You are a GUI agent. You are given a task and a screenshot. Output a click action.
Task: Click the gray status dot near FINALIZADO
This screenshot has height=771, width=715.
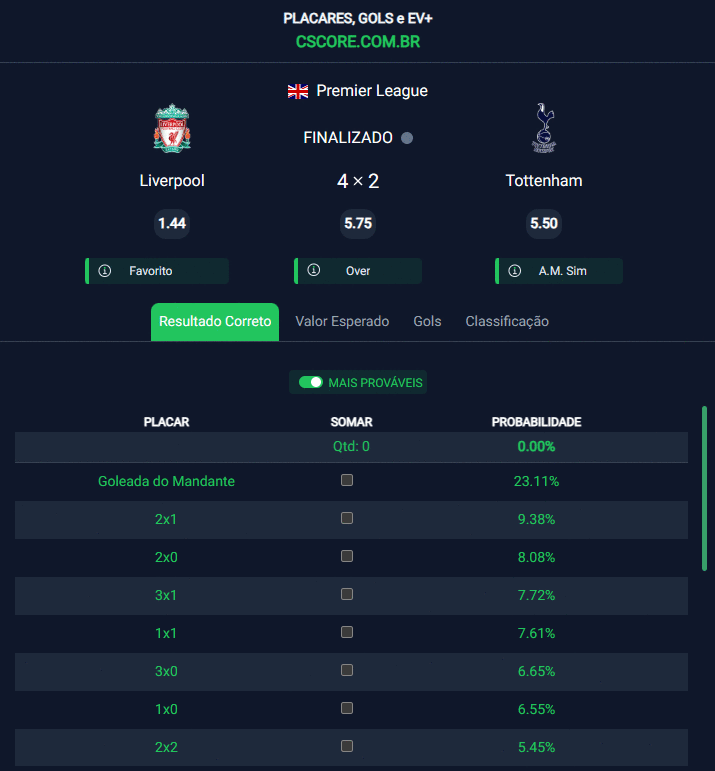[407, 138]
